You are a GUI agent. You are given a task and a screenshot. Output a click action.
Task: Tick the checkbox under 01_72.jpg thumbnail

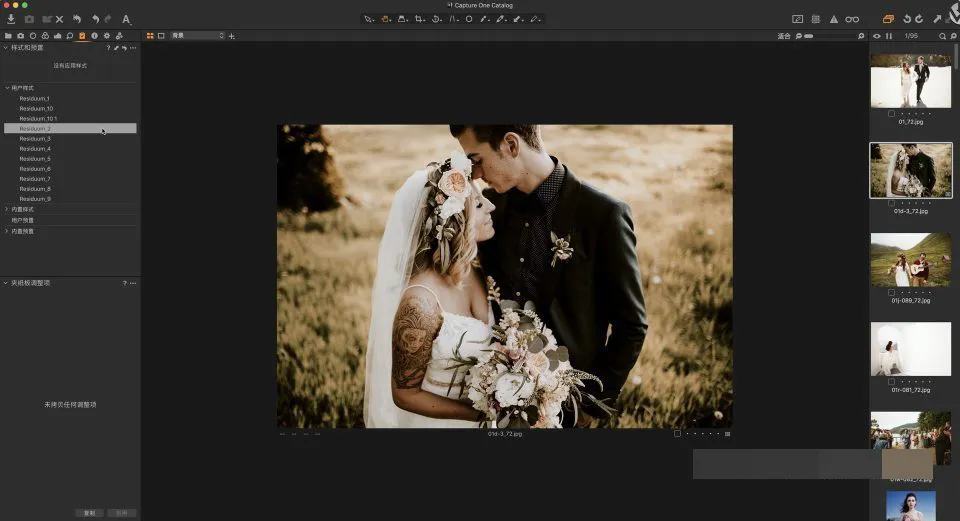pos(891,113)
